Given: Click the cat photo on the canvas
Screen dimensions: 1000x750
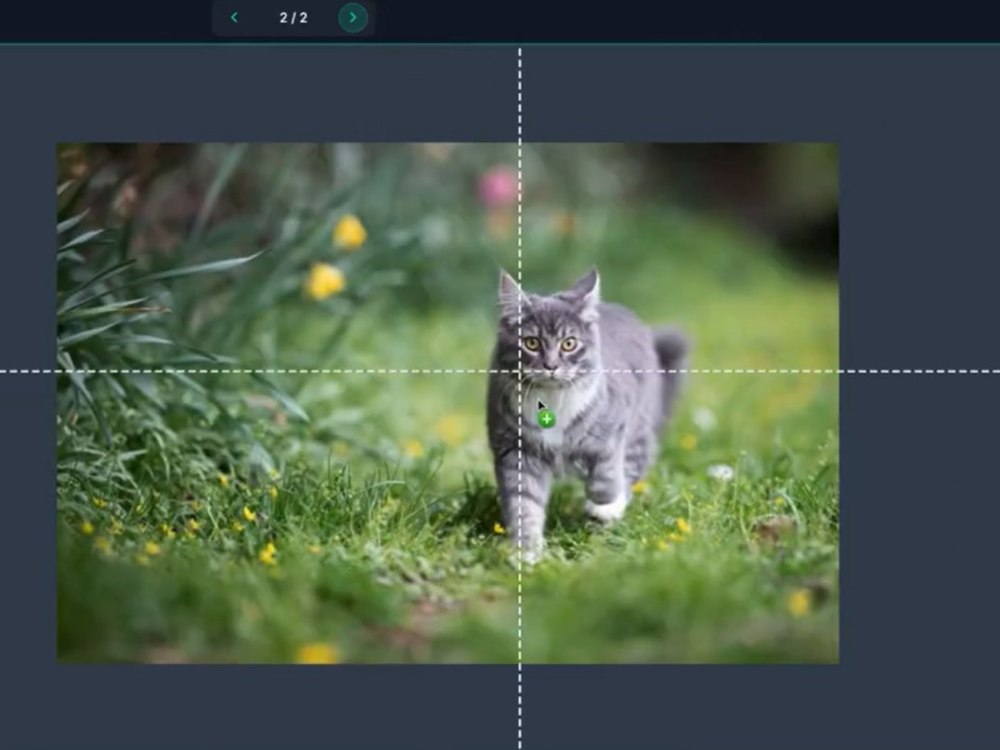Looking at the screenshot, I should (448, 403).
